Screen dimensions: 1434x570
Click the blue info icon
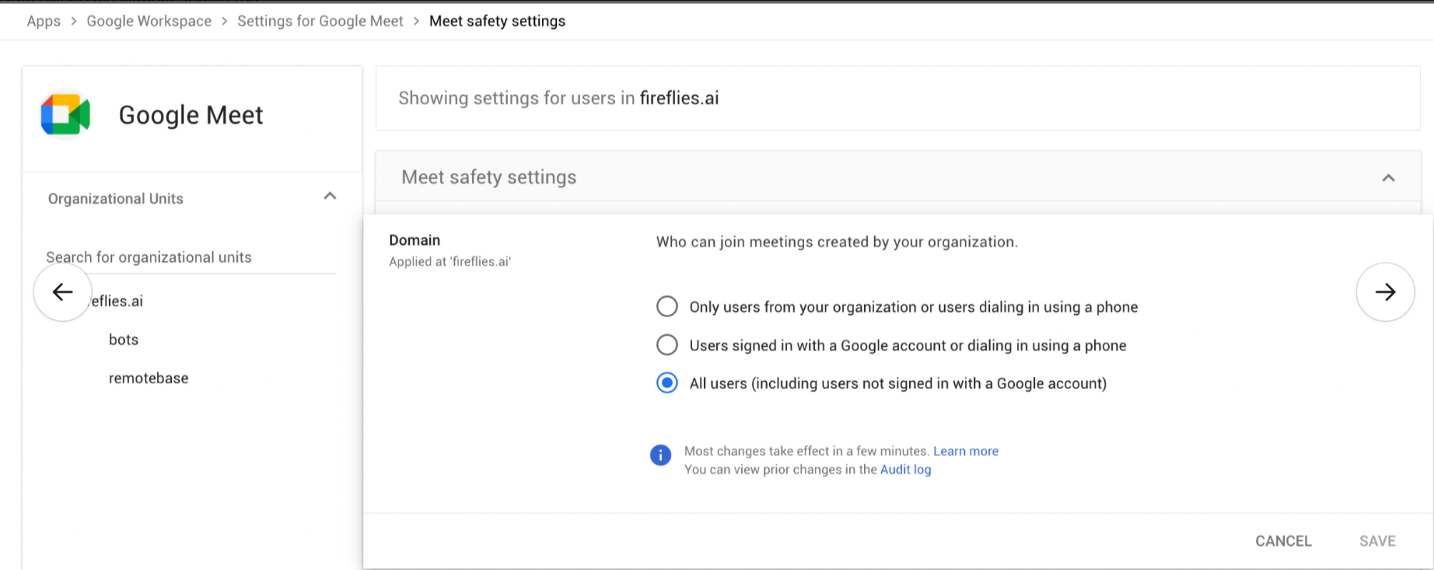(660, 455)
